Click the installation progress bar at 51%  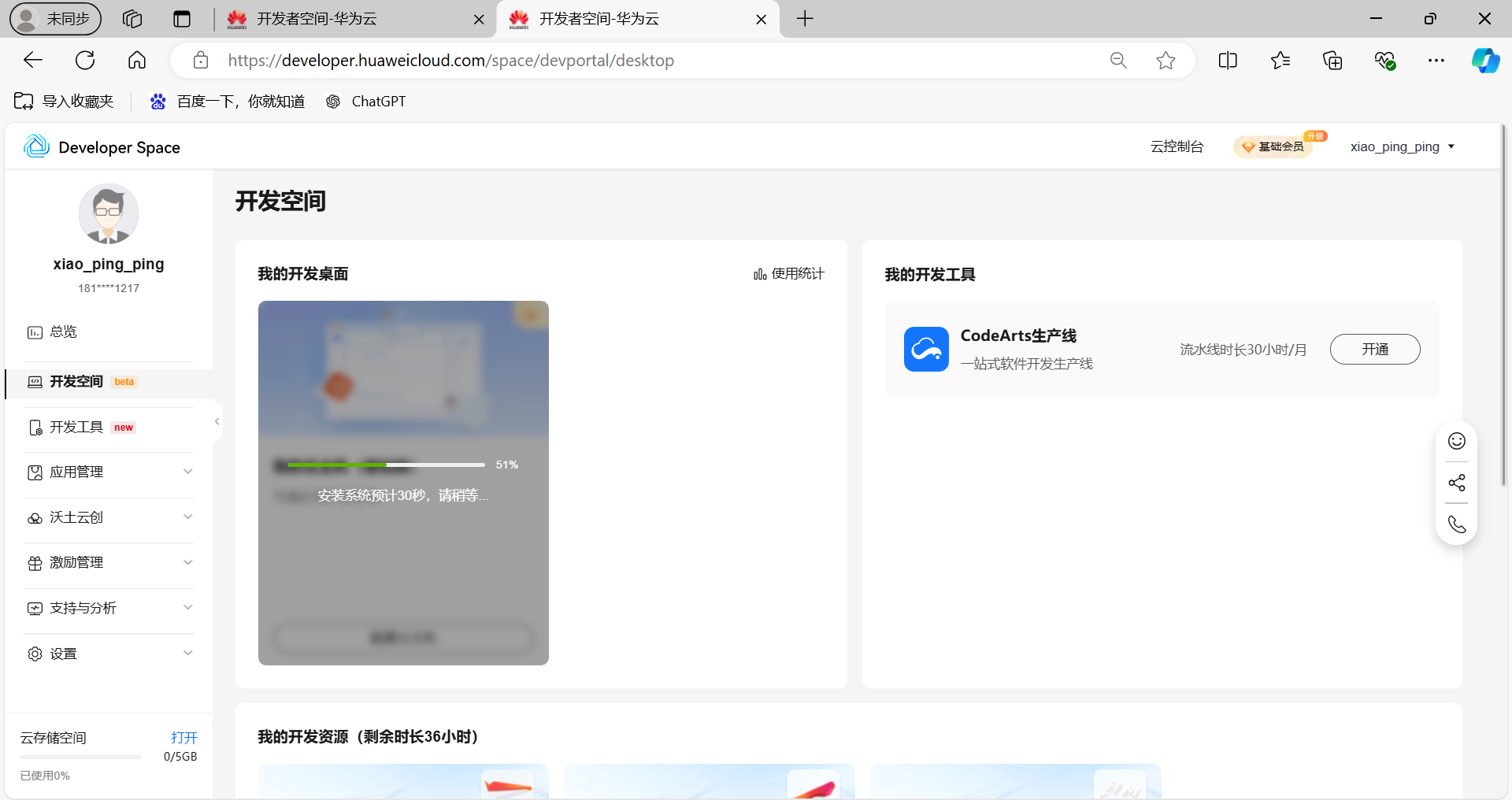(x=387, y=465)
